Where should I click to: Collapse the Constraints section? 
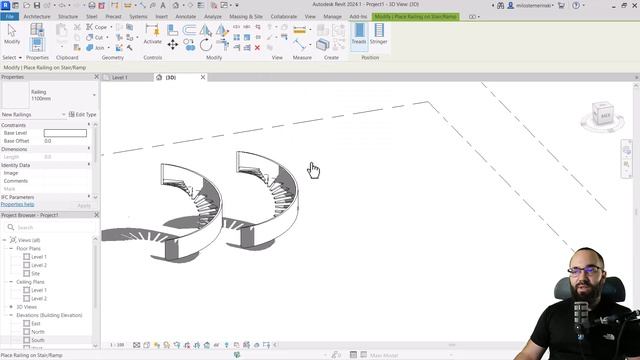89,124
